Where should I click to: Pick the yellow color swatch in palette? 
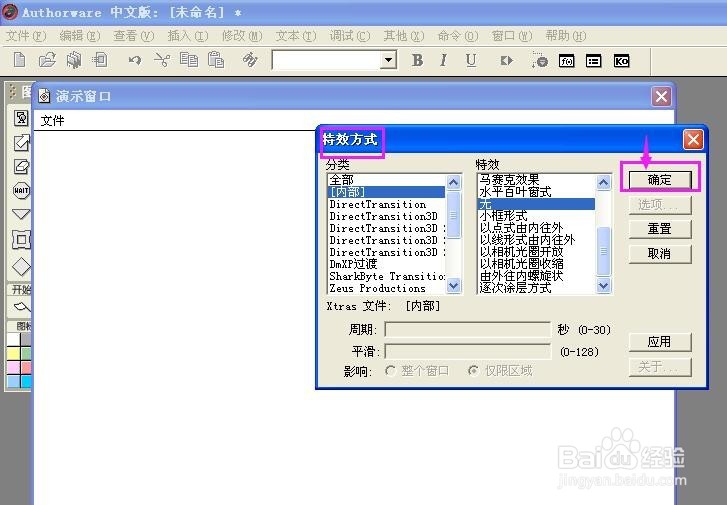click(x=13, y=354)
